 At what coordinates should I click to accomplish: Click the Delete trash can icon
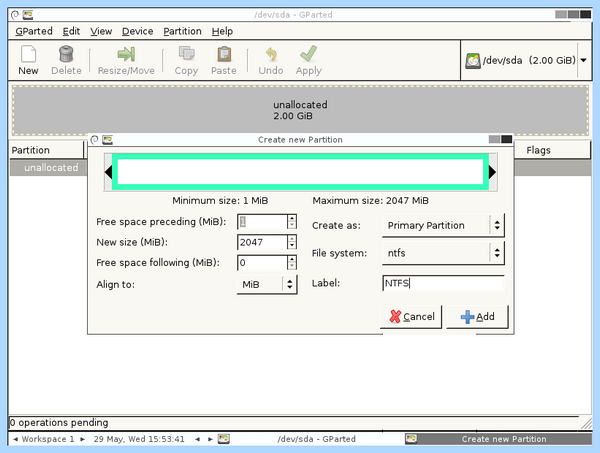[x=66, y=54]
